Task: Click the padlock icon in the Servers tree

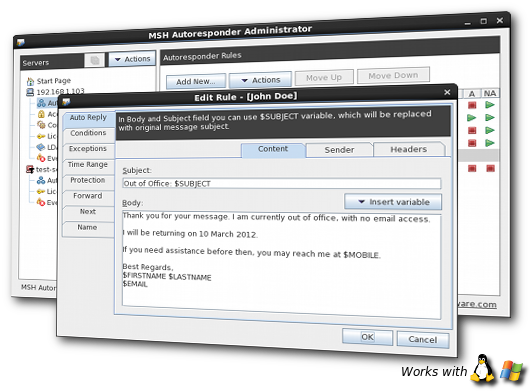Action: tap(41, 114)
